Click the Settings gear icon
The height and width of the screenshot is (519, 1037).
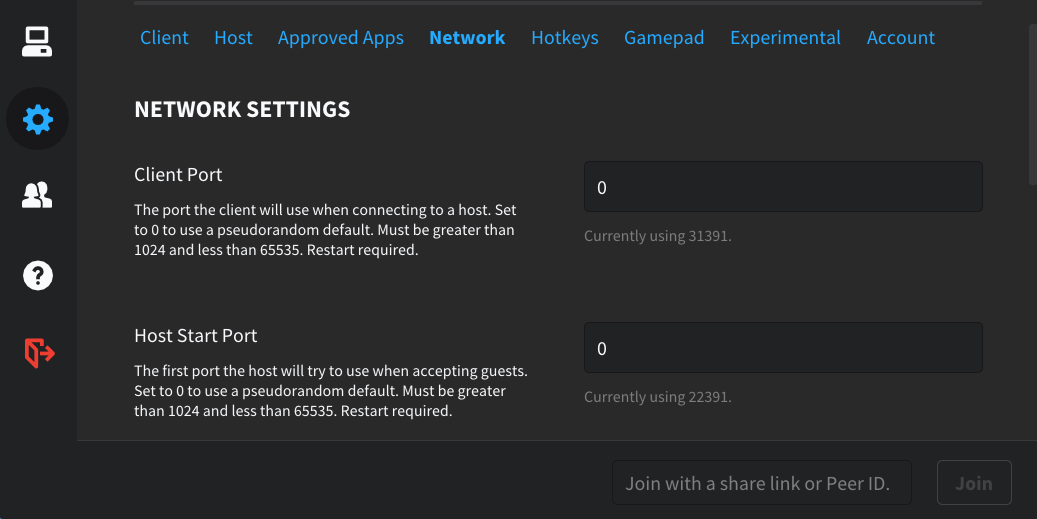coord(37,120)
